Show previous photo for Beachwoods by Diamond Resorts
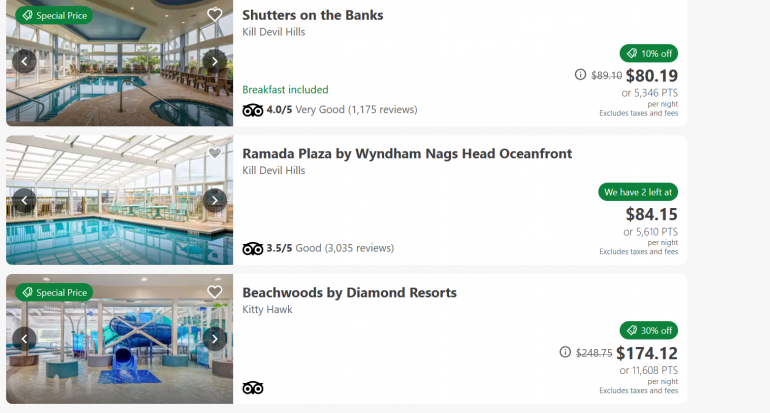The width and height of the screenshot is (770, 413). tap(25, 338)
